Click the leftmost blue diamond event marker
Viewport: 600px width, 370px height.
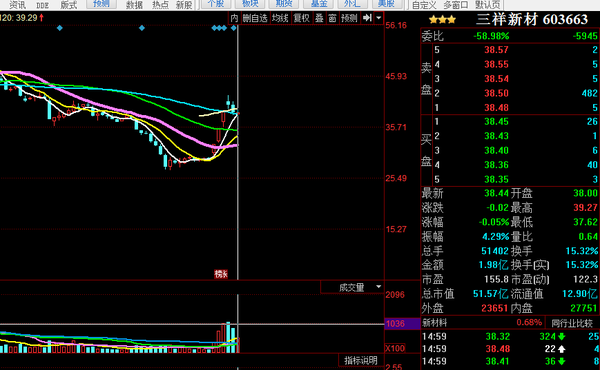60,28
